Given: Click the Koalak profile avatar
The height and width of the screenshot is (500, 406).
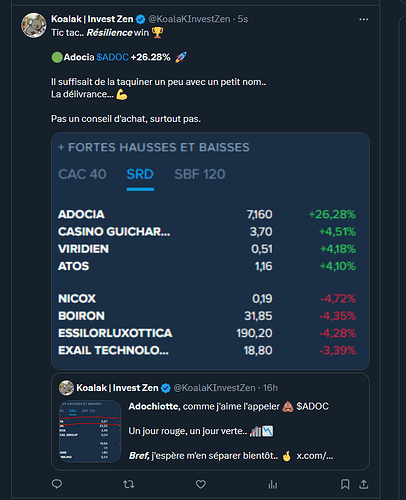Looking at the screenshot, I should pos(34,25).
